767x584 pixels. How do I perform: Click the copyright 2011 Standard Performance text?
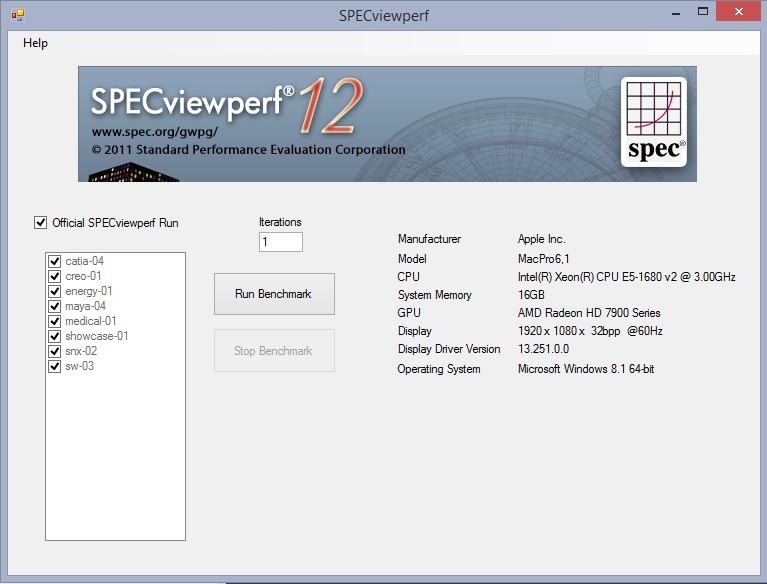pos(248,150)
